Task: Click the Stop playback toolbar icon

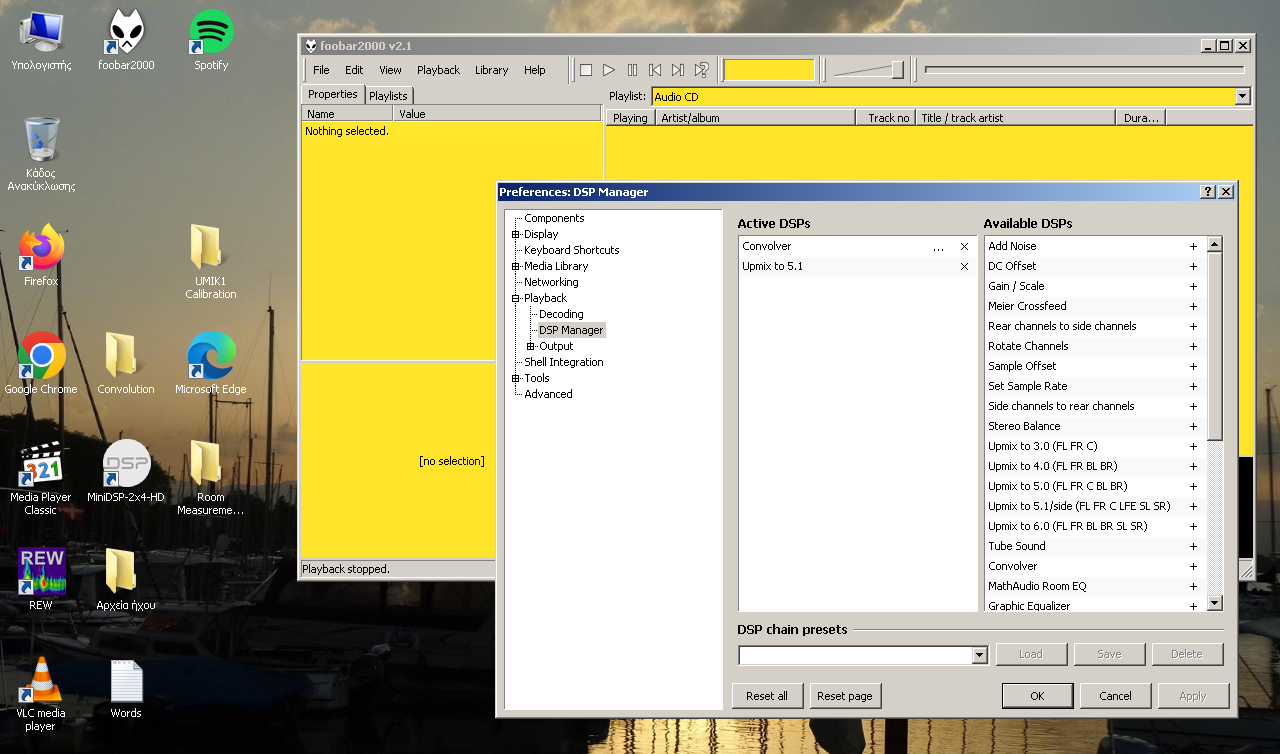Action: coord(586,70)
